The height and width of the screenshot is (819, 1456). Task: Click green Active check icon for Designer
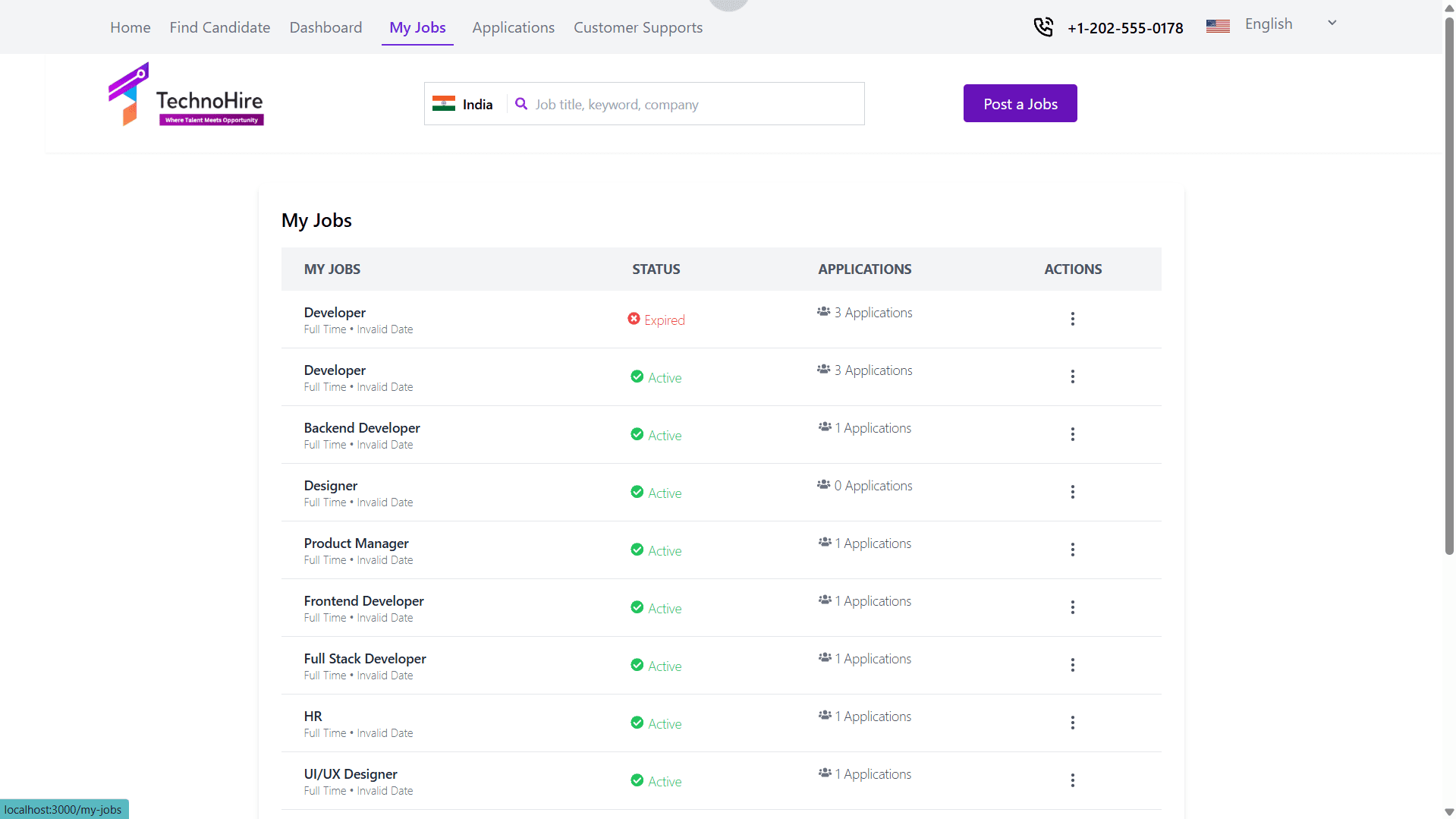pos(637,492)
